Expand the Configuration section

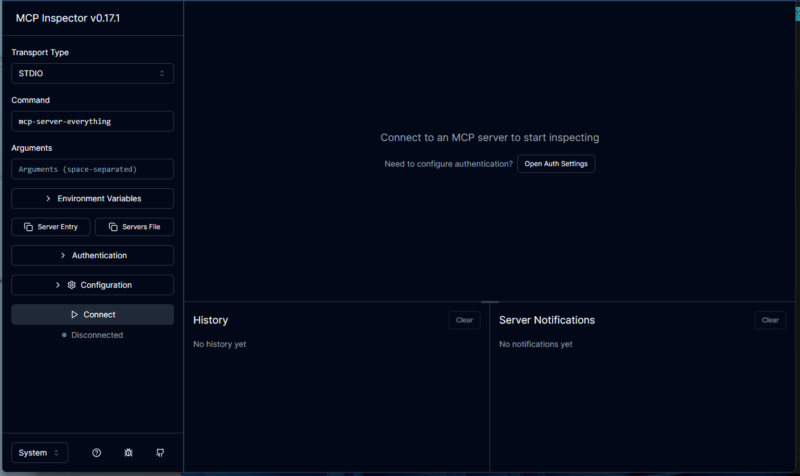[92, 285]
